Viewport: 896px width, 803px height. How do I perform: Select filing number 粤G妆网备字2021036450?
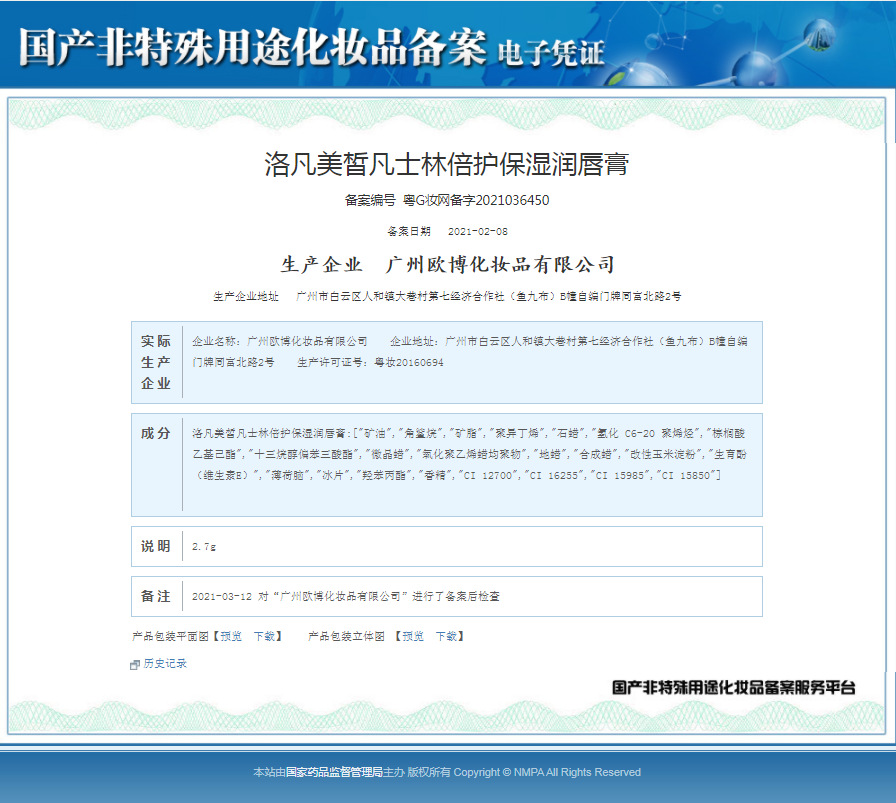[x=476, y=200]
